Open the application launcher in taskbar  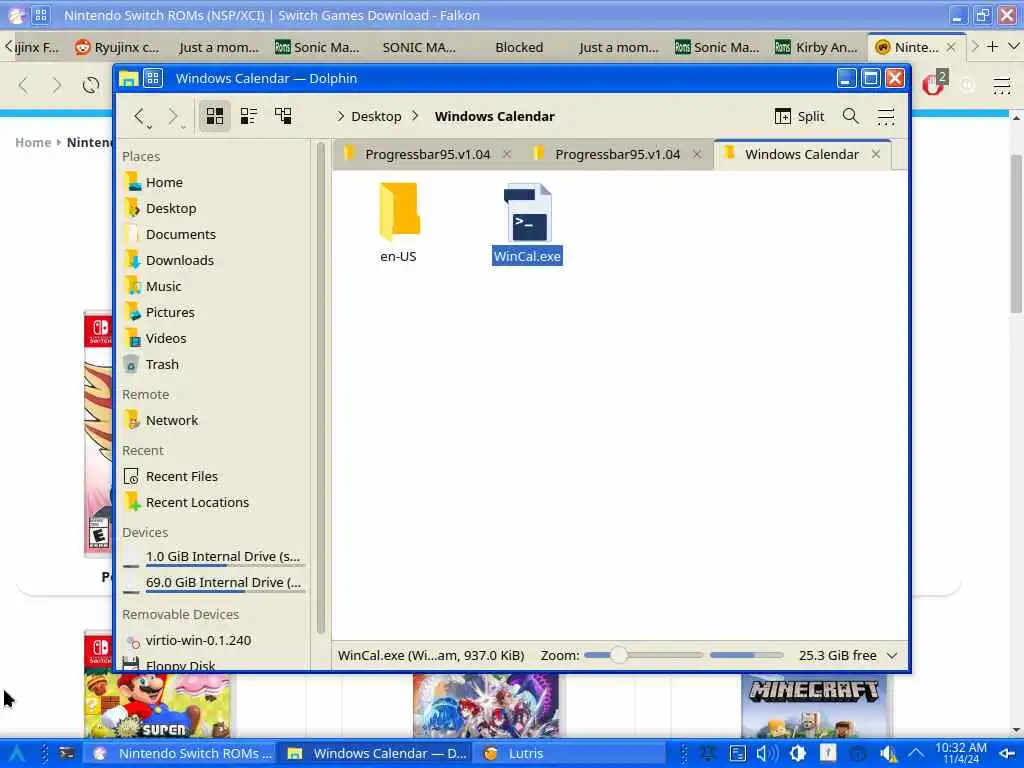(16, 754)
